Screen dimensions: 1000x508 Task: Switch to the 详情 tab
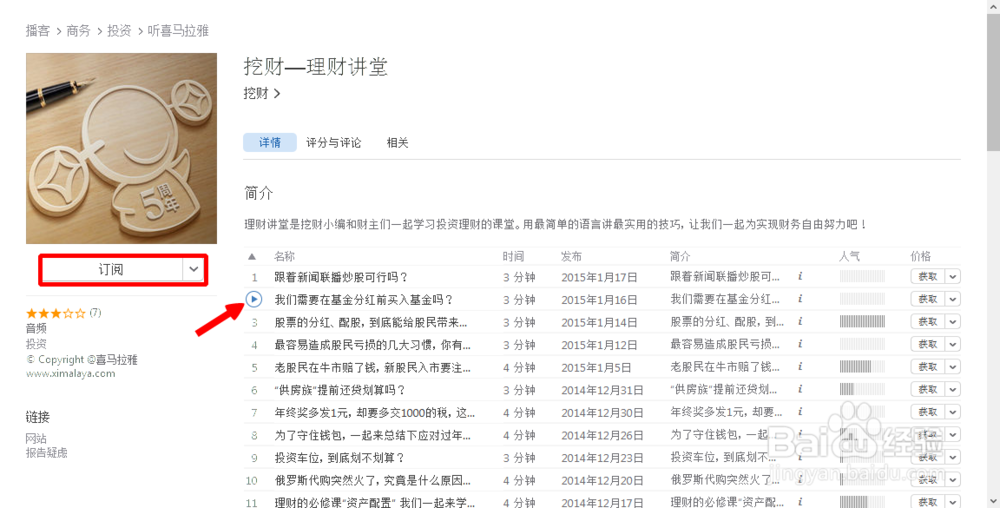coord(270,143)
